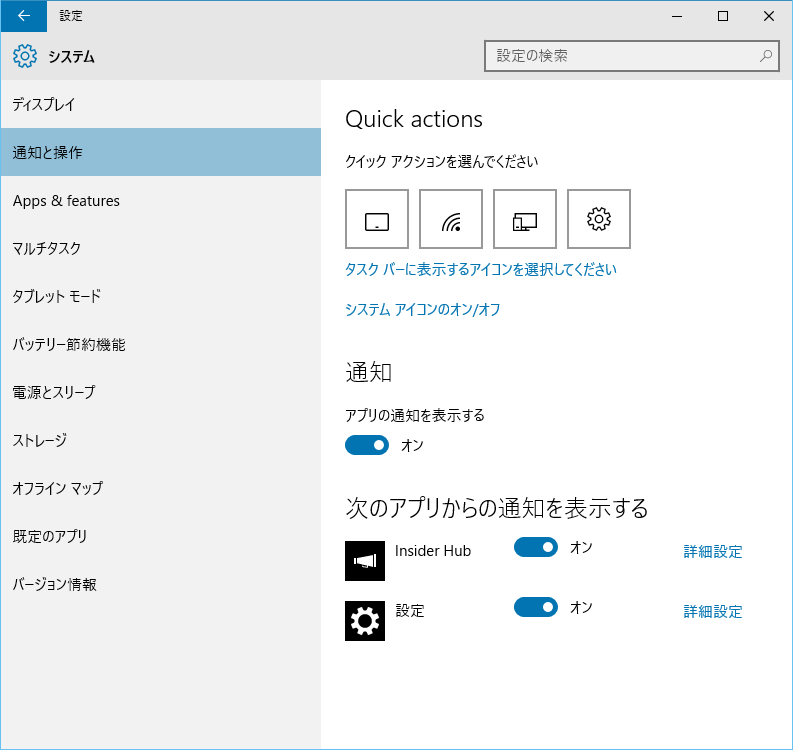Click the tablet mode quick action tile

pyautogui.click(x=377, y=219)
